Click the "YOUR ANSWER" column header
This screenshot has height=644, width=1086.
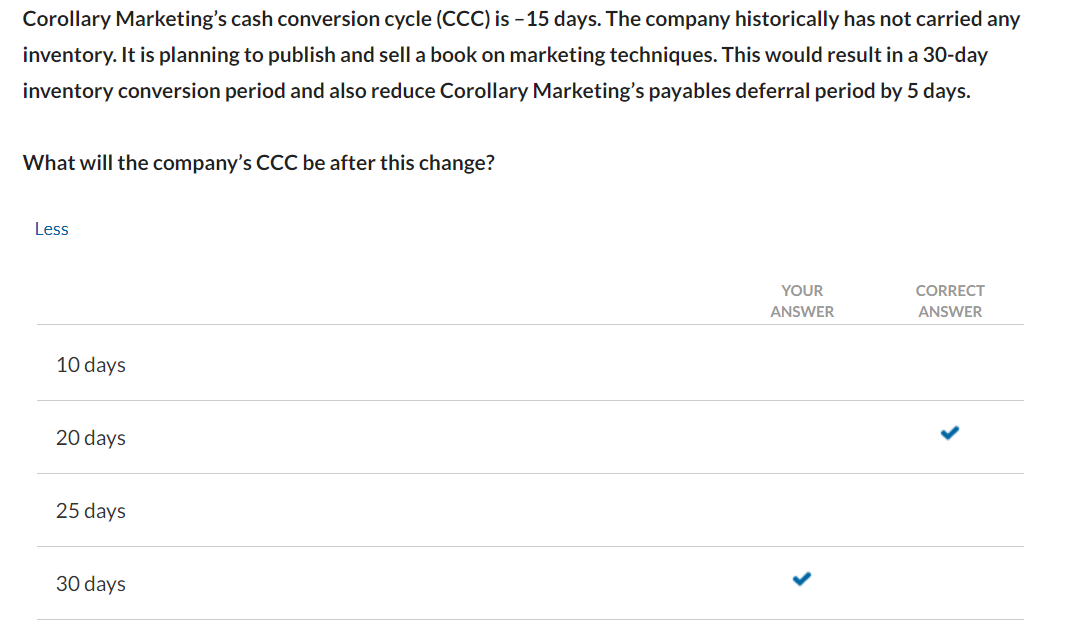(x=801, y=300)
